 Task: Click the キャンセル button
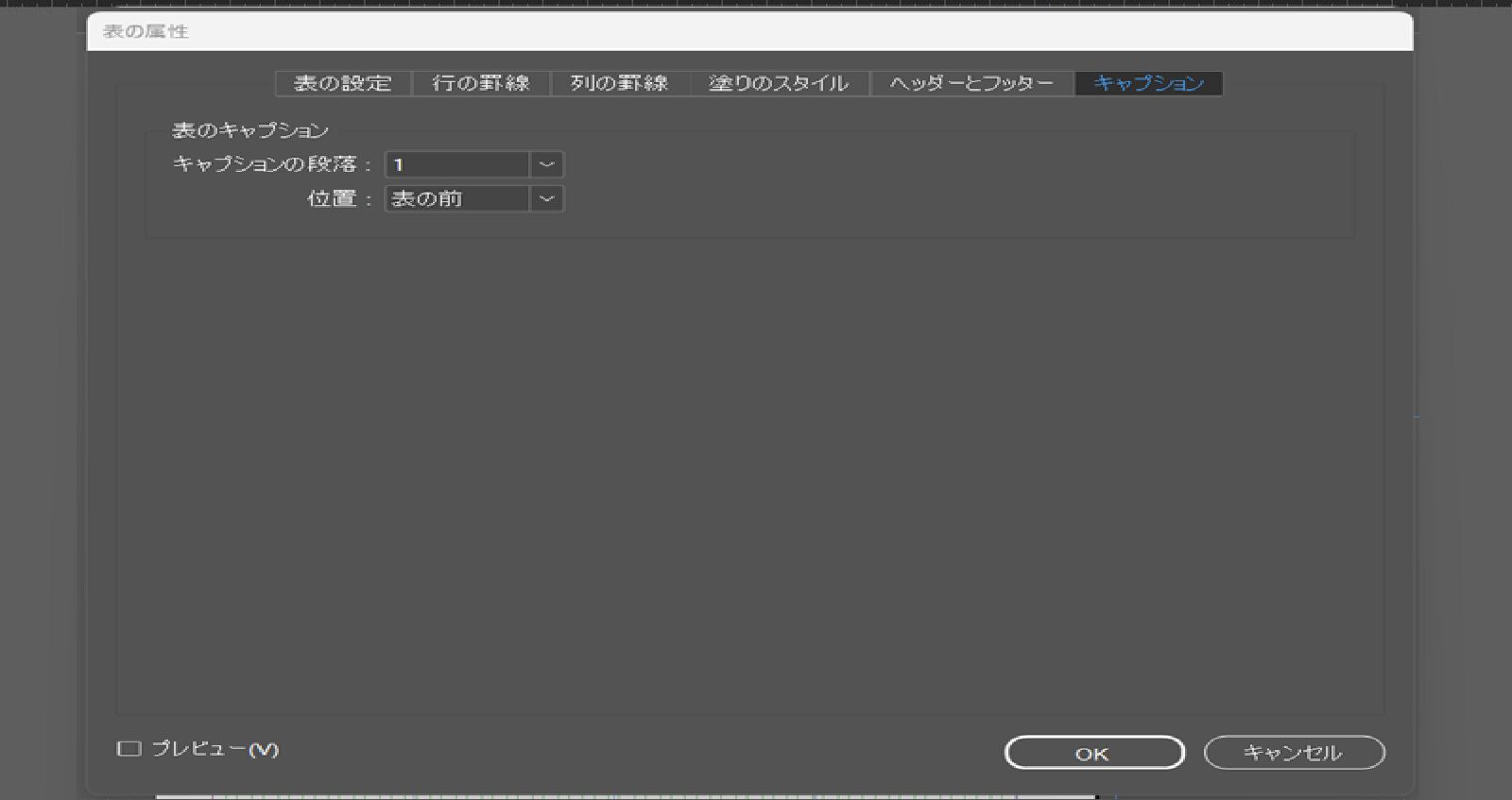tap(1294, 753)
